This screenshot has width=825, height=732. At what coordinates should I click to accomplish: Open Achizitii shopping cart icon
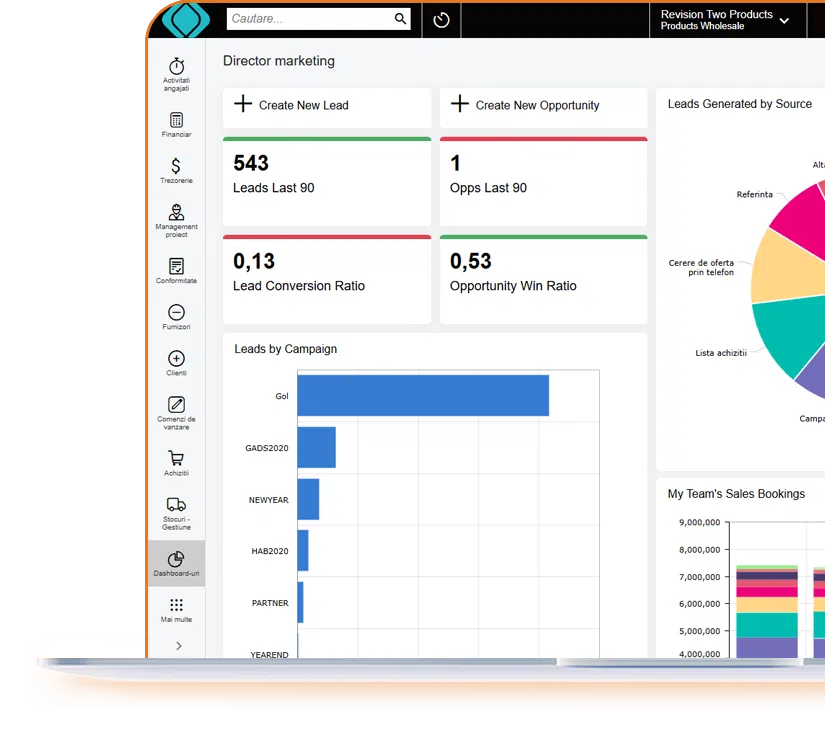coord(176,462)
